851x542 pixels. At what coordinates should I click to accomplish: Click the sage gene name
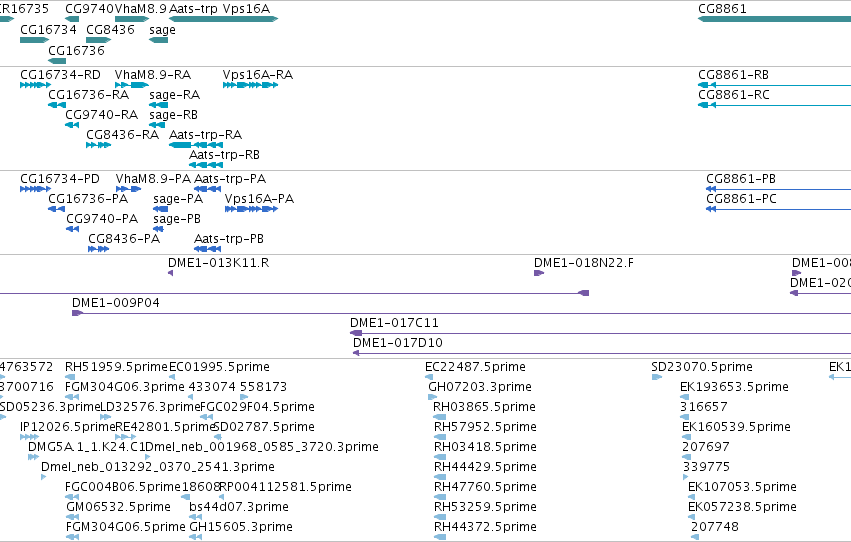click(162, 30)
